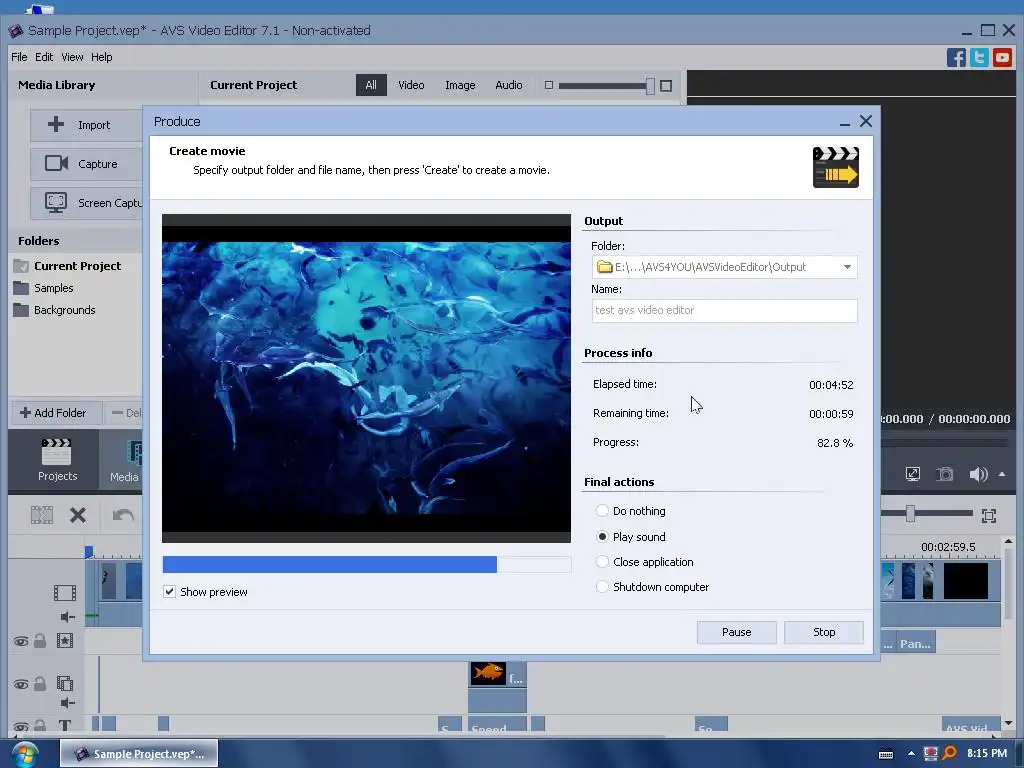Click the magnifier icon in system tray
The height and width of the screenshot is (768, 1024).
950,753
